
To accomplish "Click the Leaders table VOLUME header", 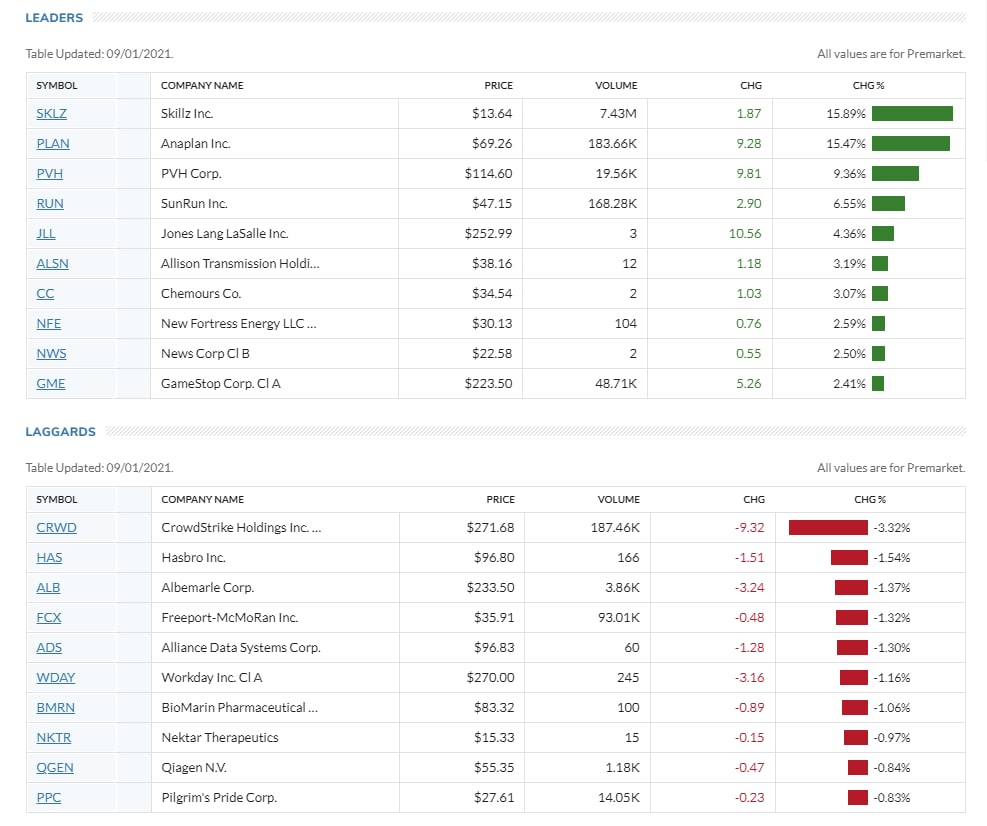I will [x=616, y=86].
